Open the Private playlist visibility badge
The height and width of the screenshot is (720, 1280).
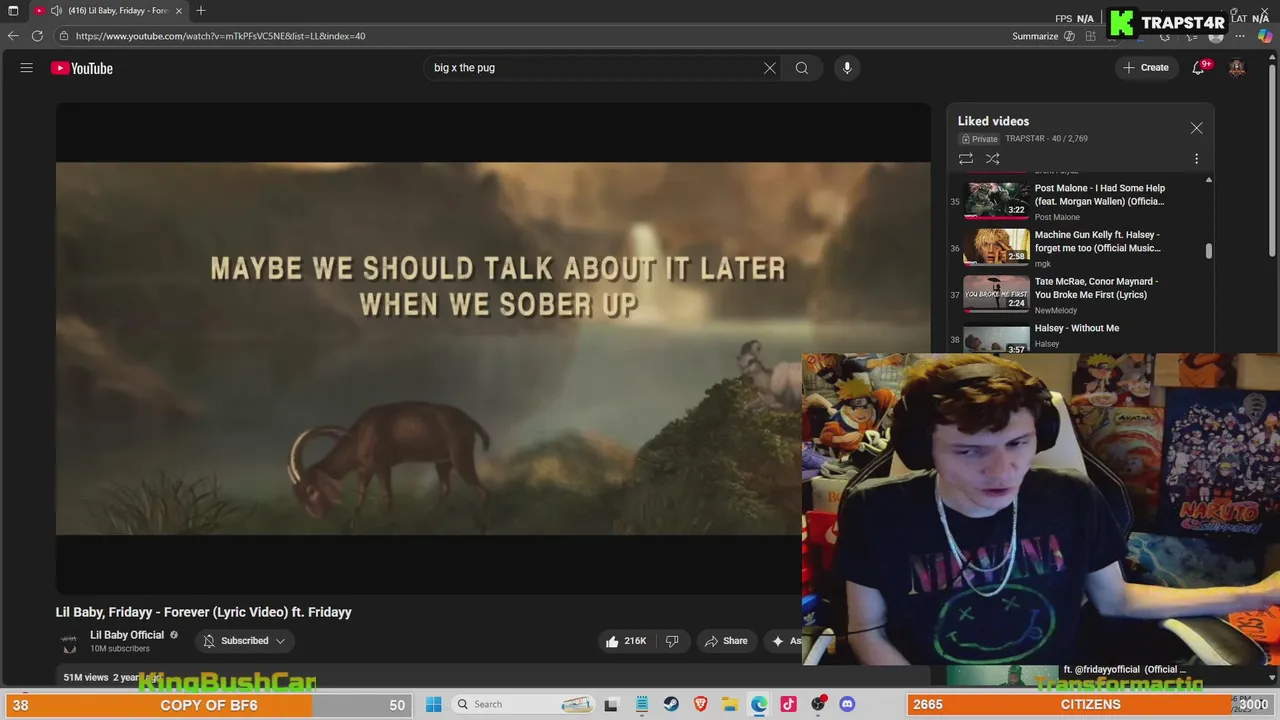[980, 139]
